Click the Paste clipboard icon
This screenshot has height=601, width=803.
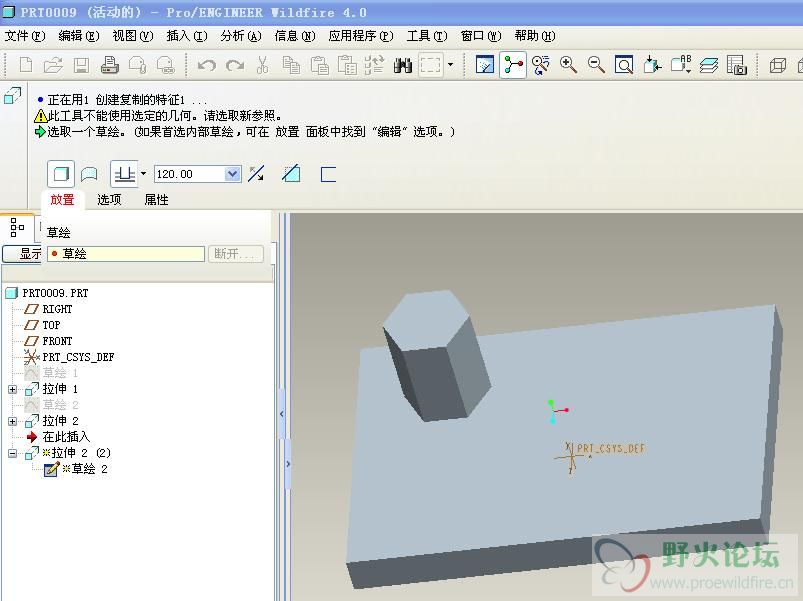319,65
